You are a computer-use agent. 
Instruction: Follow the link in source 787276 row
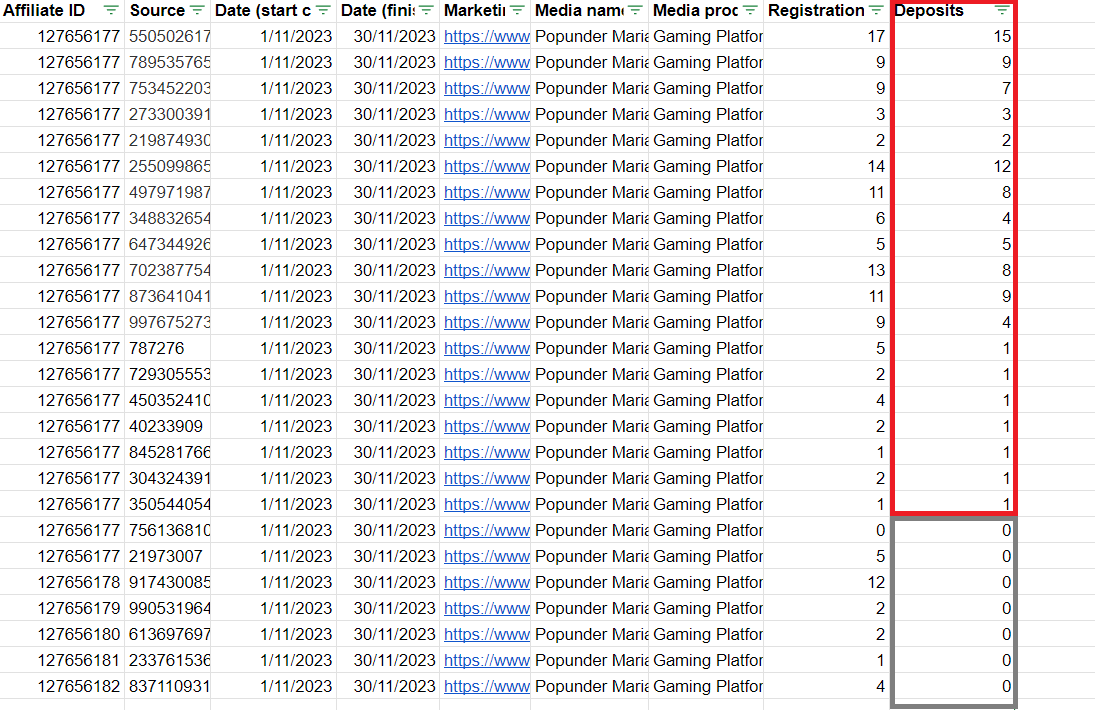(486, 348)
